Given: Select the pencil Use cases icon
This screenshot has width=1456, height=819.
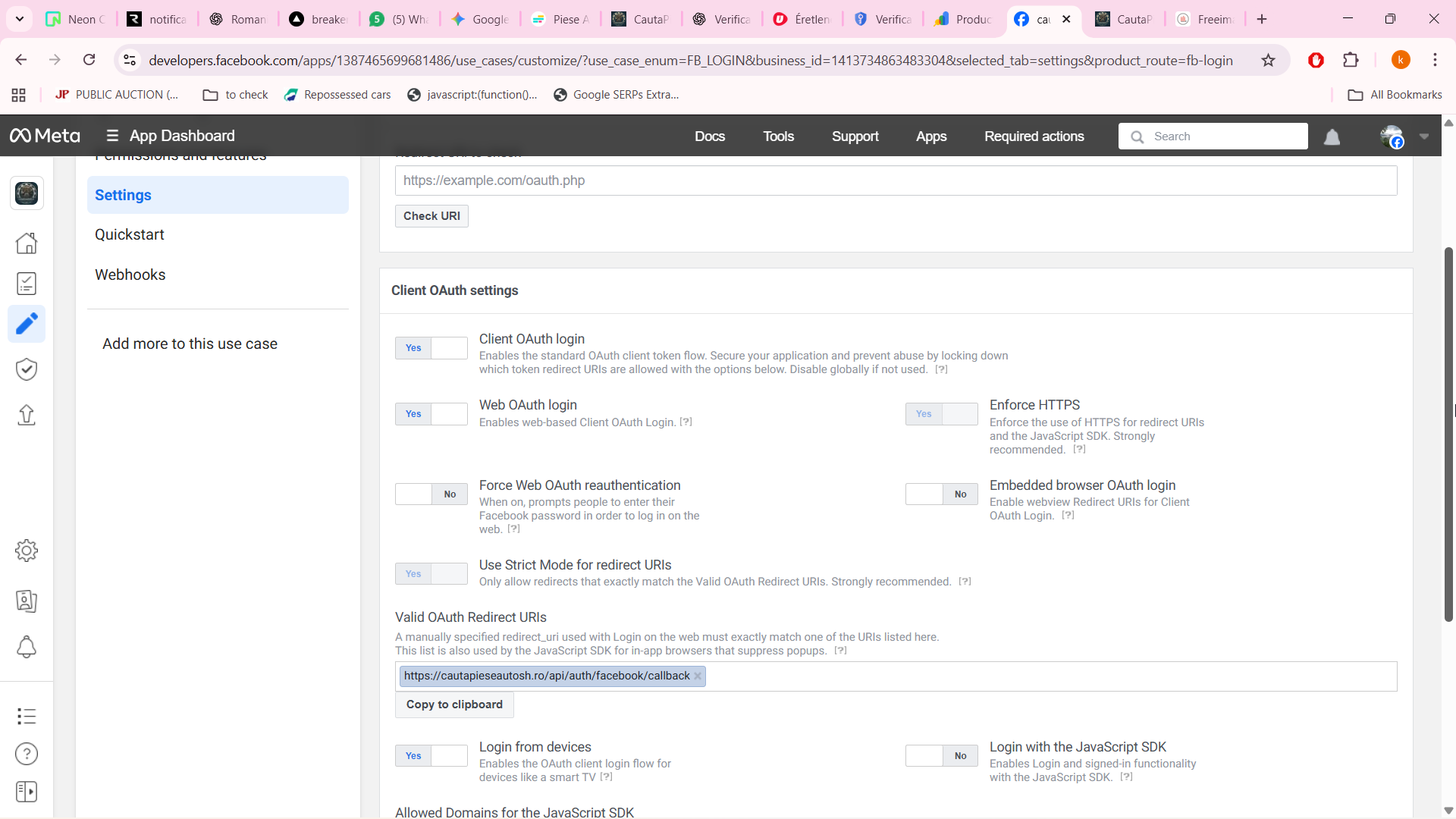Looking at the screenshot, I should pos(27,324).
